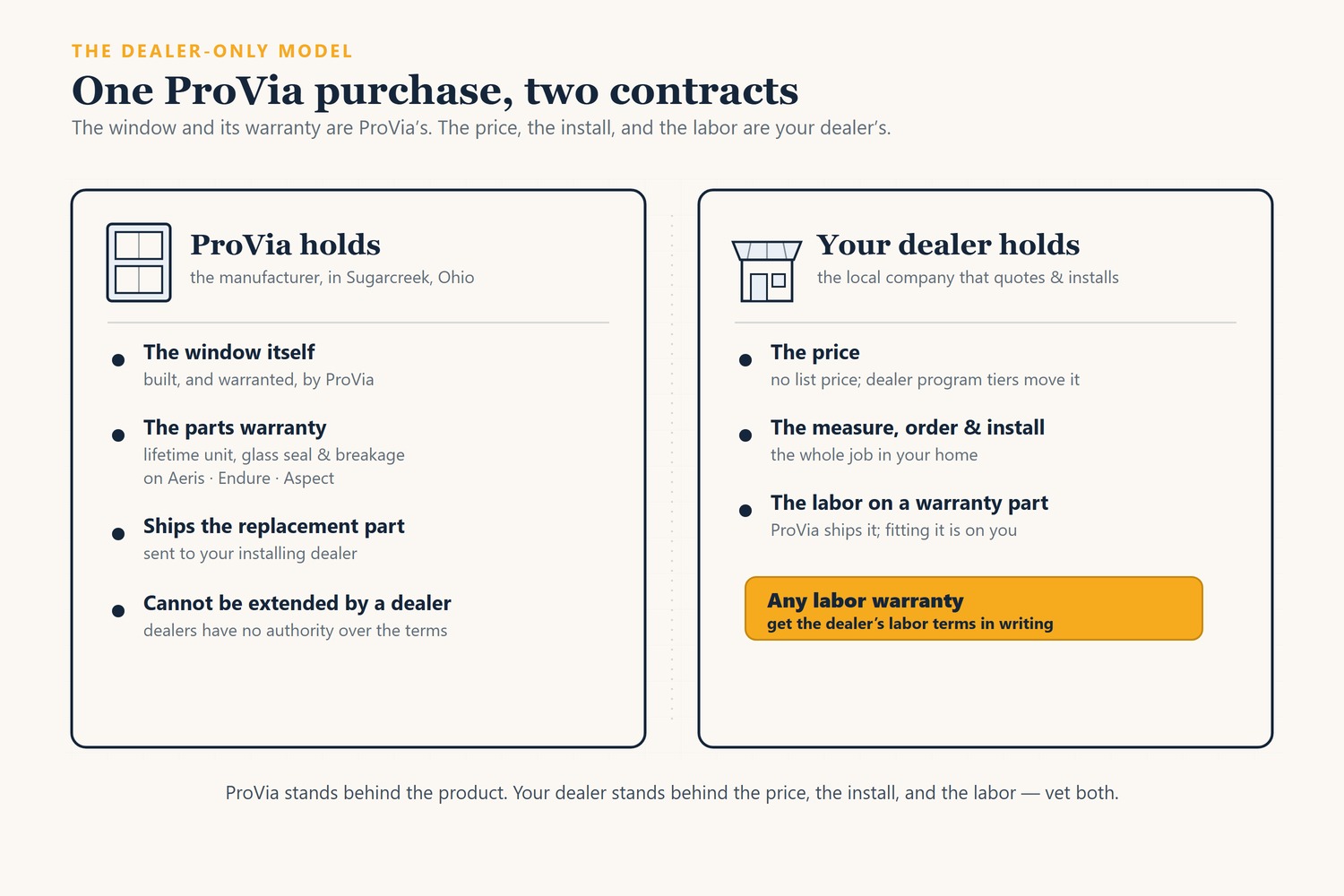The height and width of the screenshot is (896, 1344).
Task: Click bullet beside The labor on a warranty part
Action: pos(745,511)
